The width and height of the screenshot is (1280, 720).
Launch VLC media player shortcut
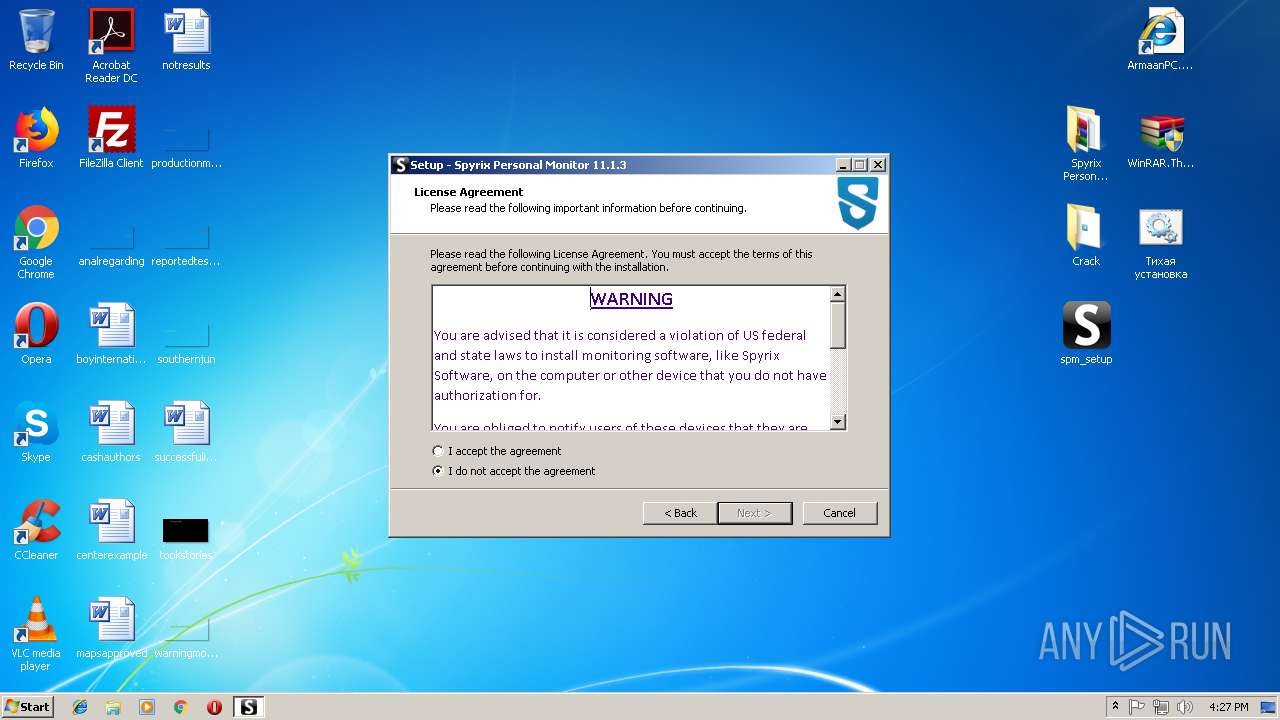(x=36, y=635)
